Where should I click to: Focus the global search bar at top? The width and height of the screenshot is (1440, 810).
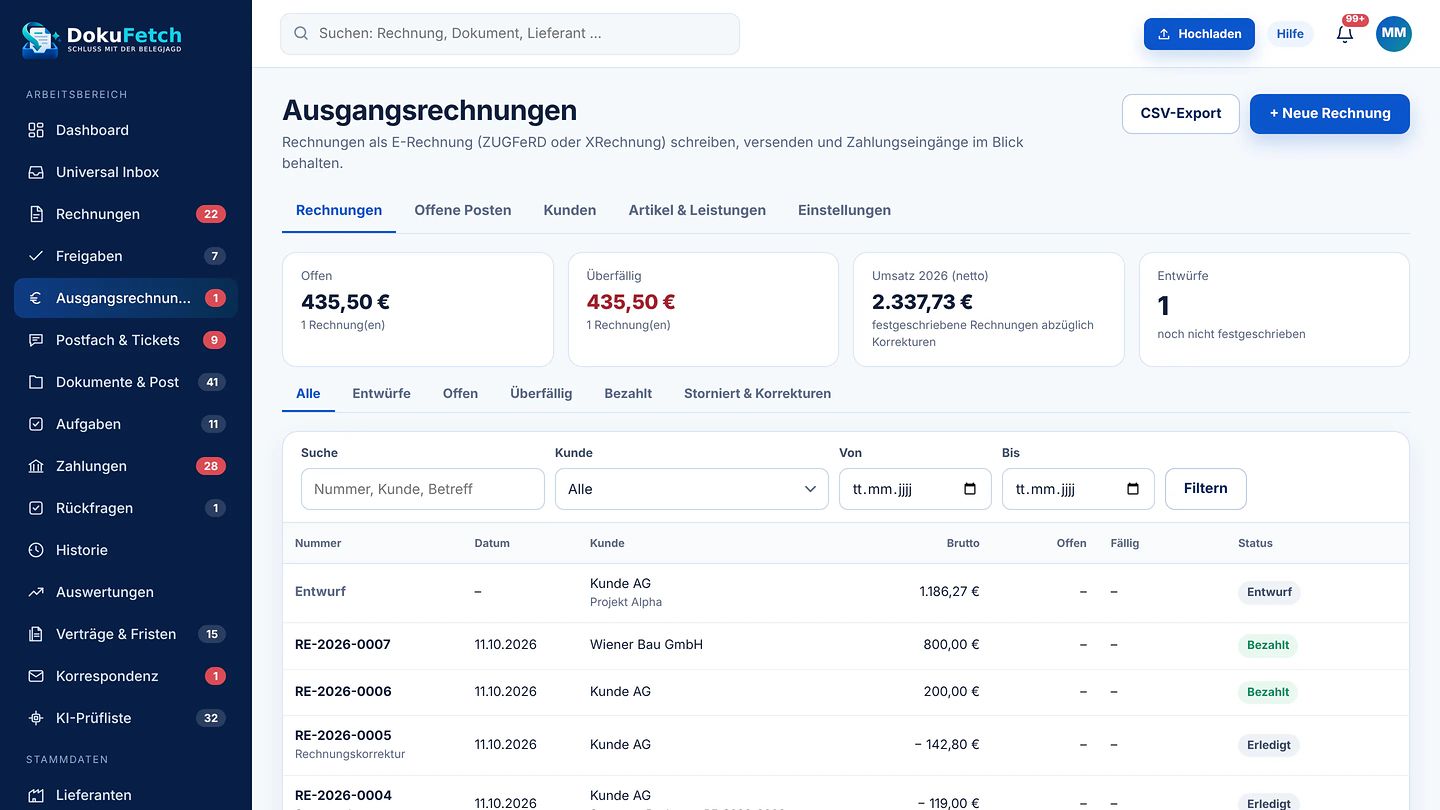click(510, 33)
